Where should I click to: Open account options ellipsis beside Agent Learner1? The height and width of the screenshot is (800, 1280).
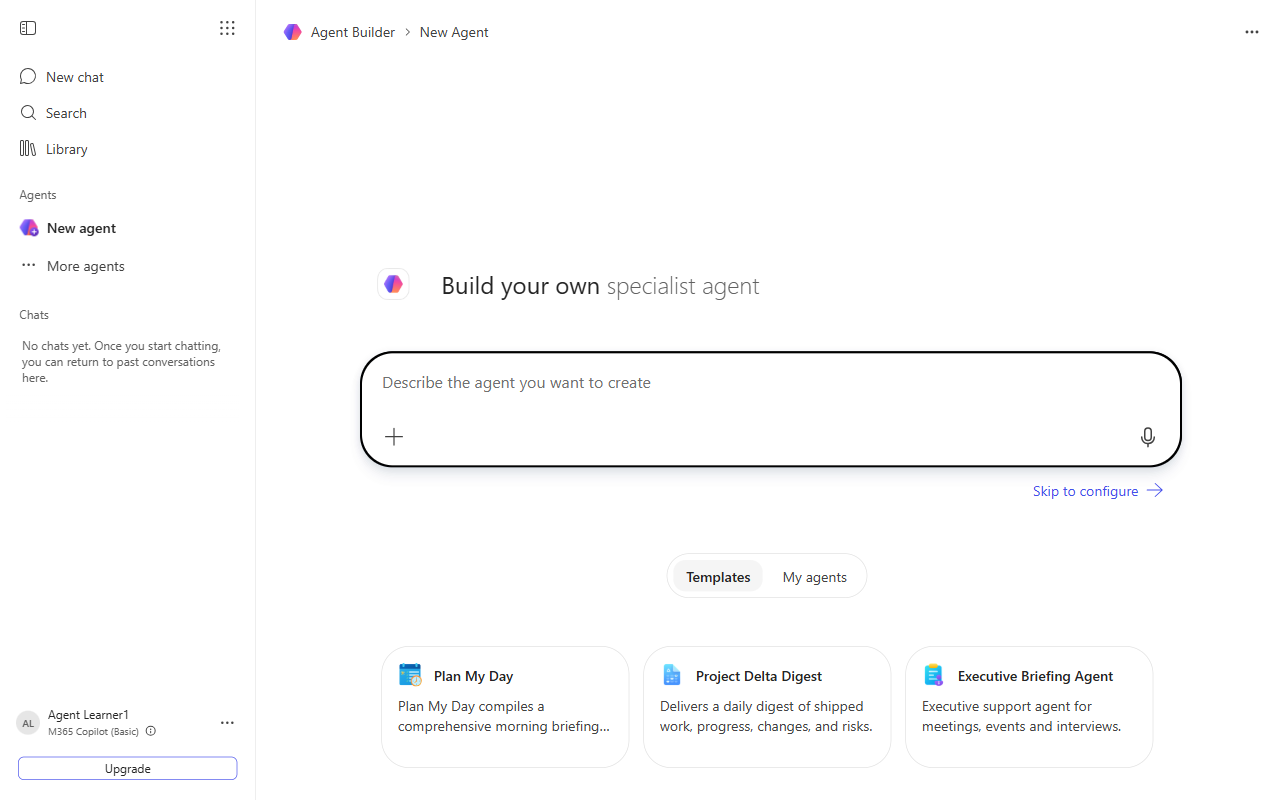[x=227, y=723]
